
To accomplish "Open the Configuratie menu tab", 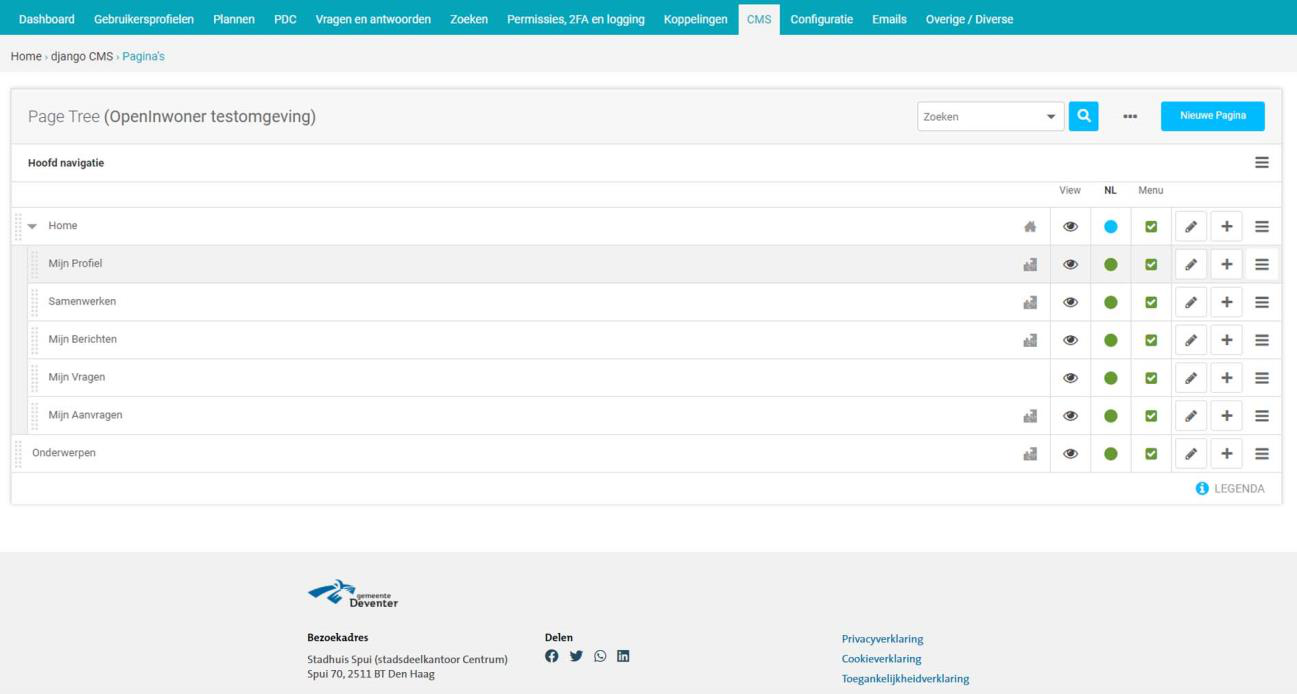I will tap(821, 19).
